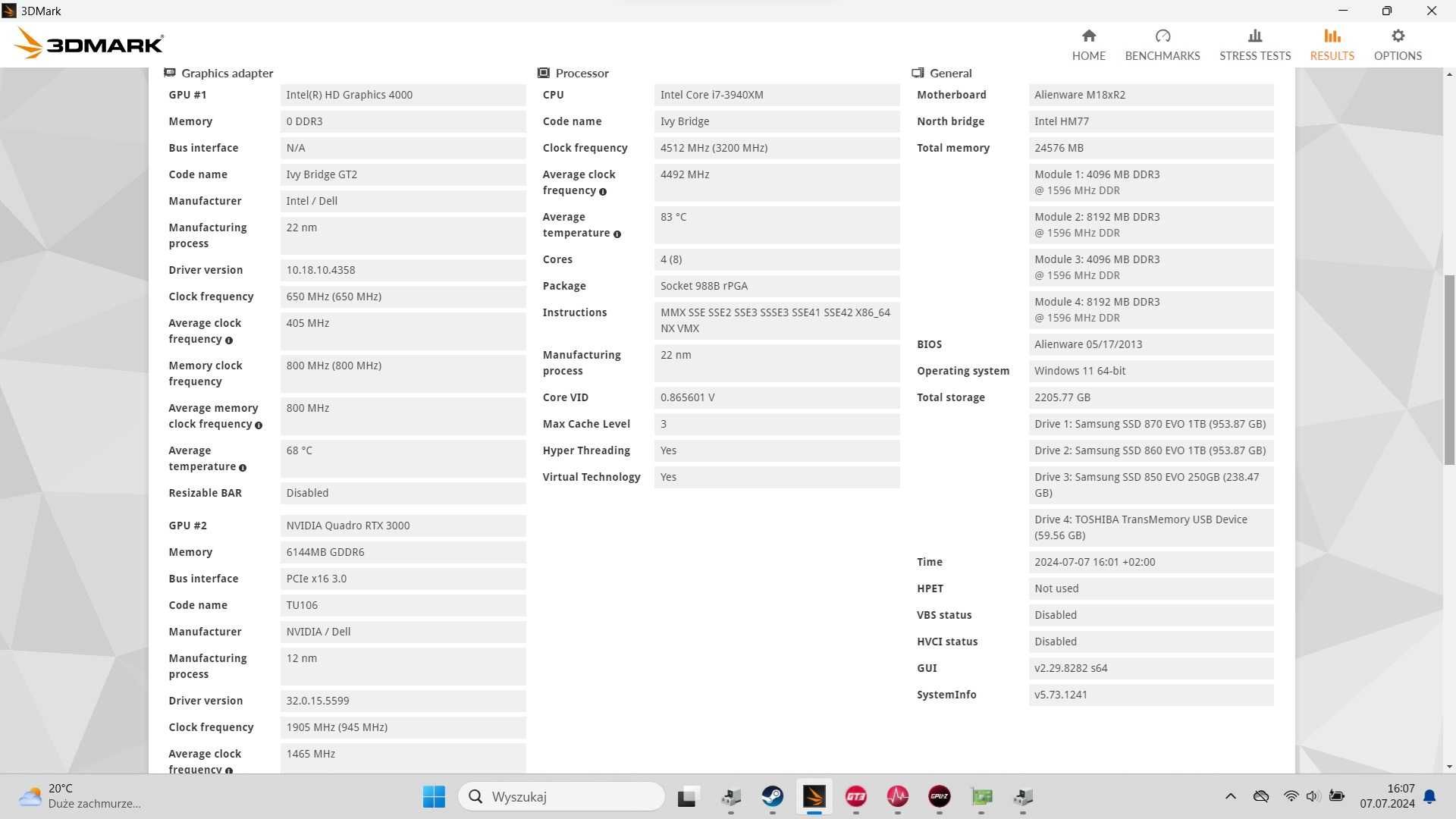Click the 'Intel HM77' north bridge value
The width and height of the screenshot is (1456, 819).
[1151, 121]
